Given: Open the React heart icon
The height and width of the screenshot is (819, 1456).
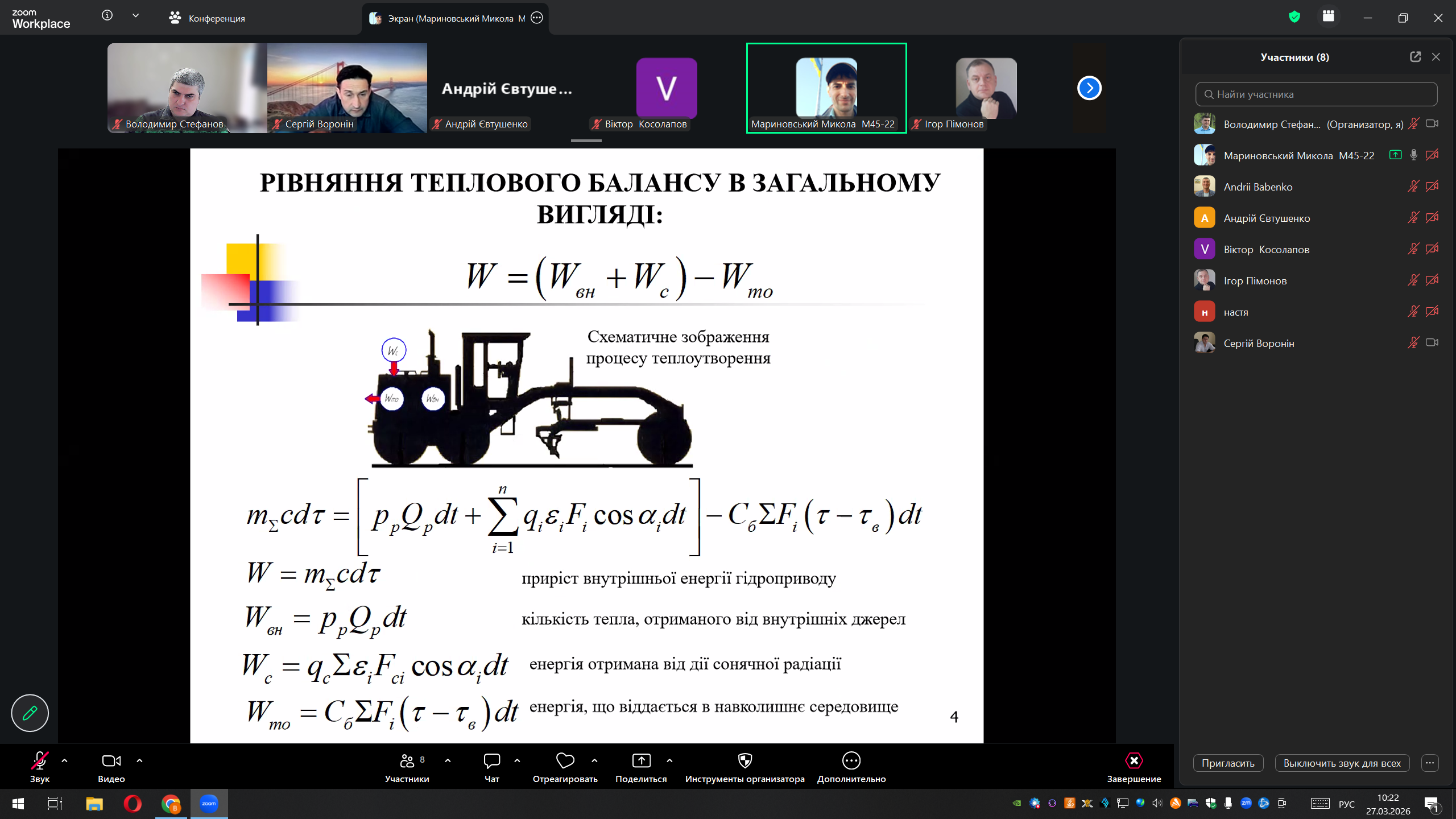Looking at the screenshot, I should click(565, 761).
